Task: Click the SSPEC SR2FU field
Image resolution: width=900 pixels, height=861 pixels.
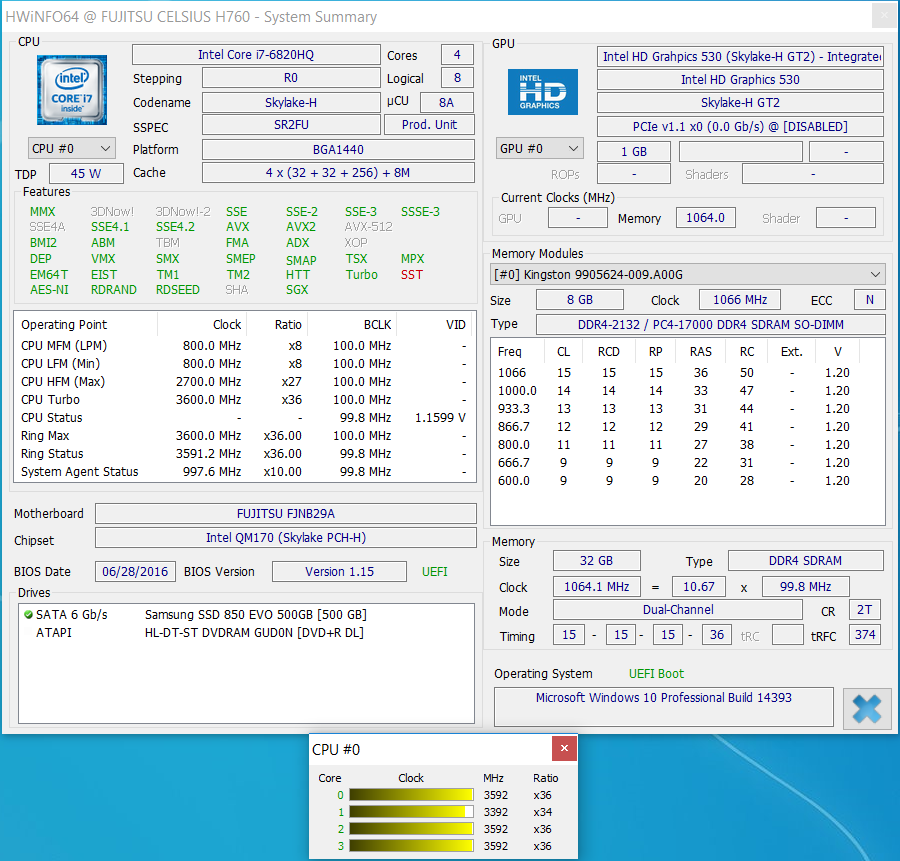Action: point(291,125)
